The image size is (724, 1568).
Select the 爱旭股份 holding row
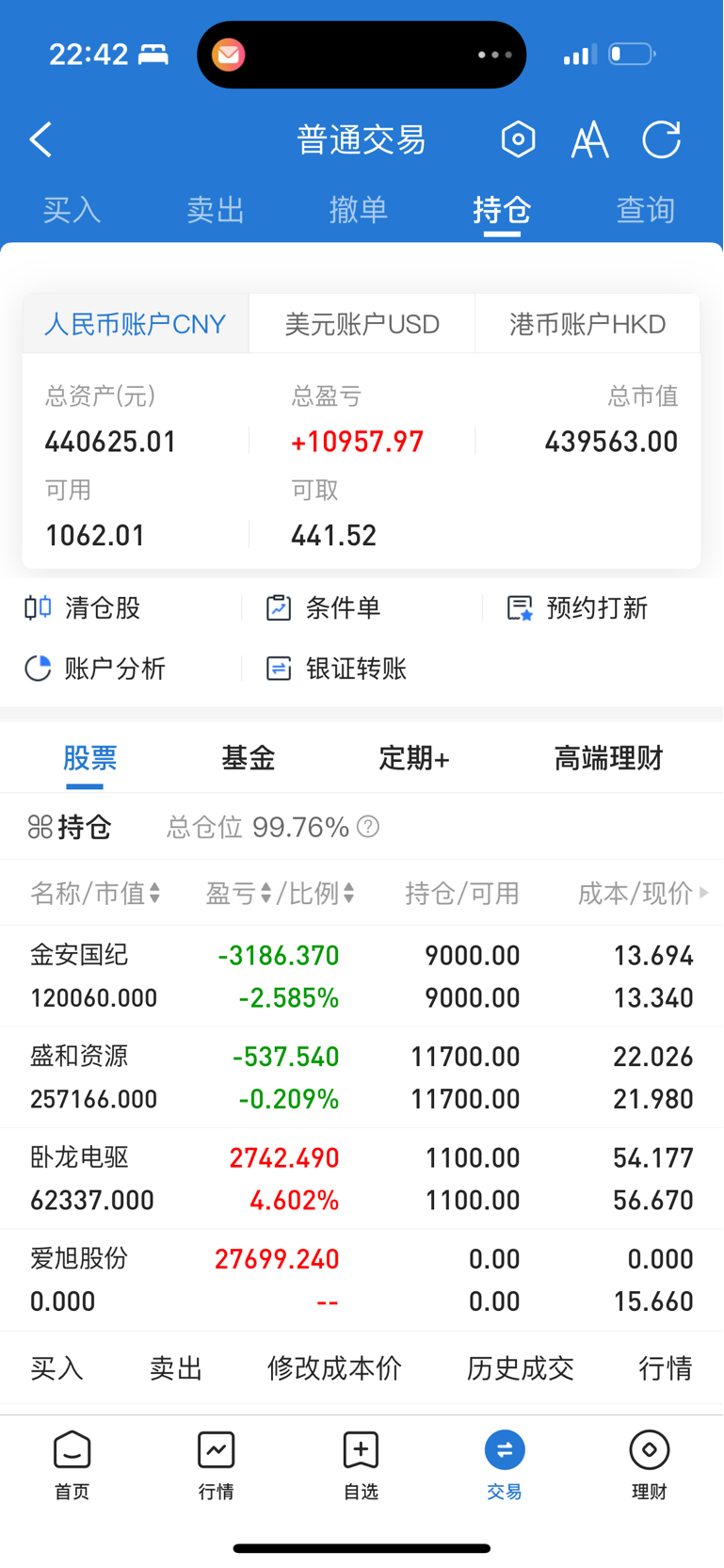pyautogui.click(x=362, y=1280)
